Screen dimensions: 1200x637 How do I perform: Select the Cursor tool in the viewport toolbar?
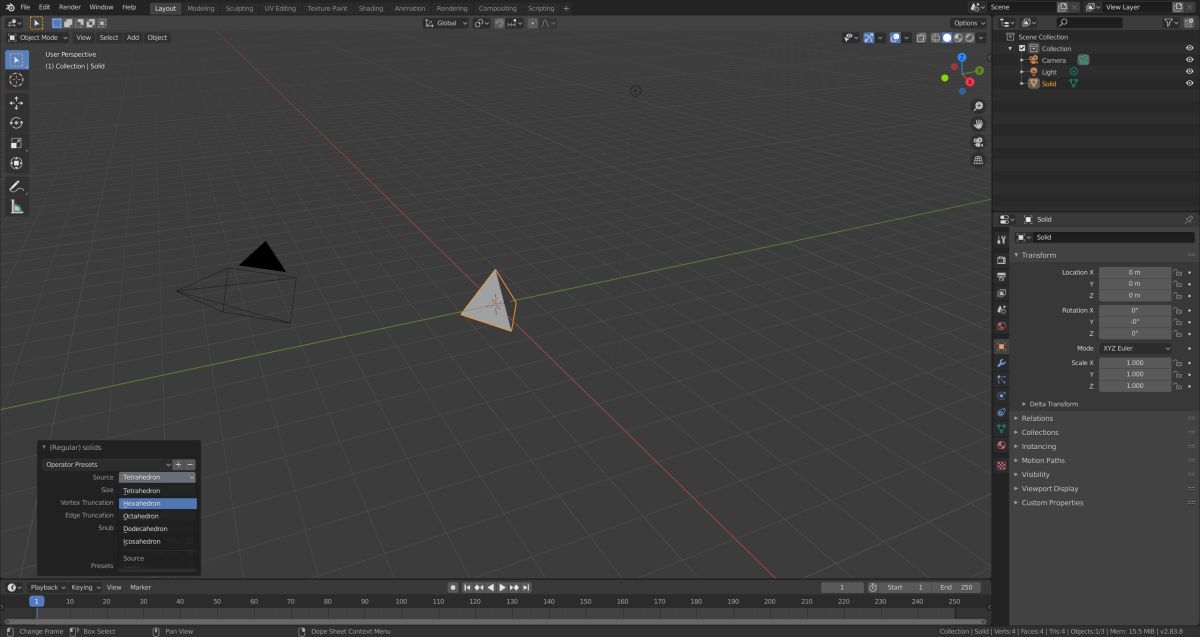tap(16, 80)
